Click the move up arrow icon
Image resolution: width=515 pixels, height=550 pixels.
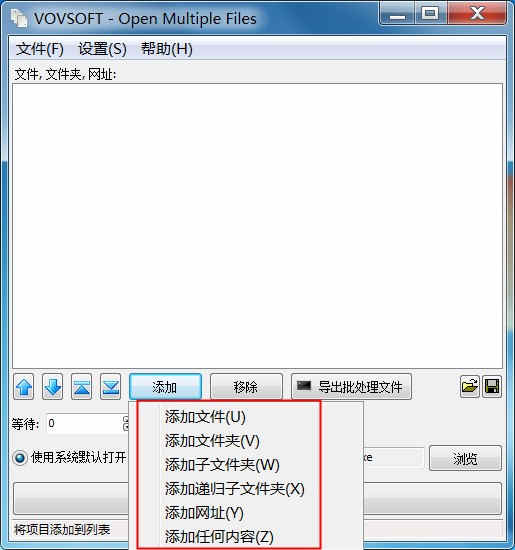24,387
